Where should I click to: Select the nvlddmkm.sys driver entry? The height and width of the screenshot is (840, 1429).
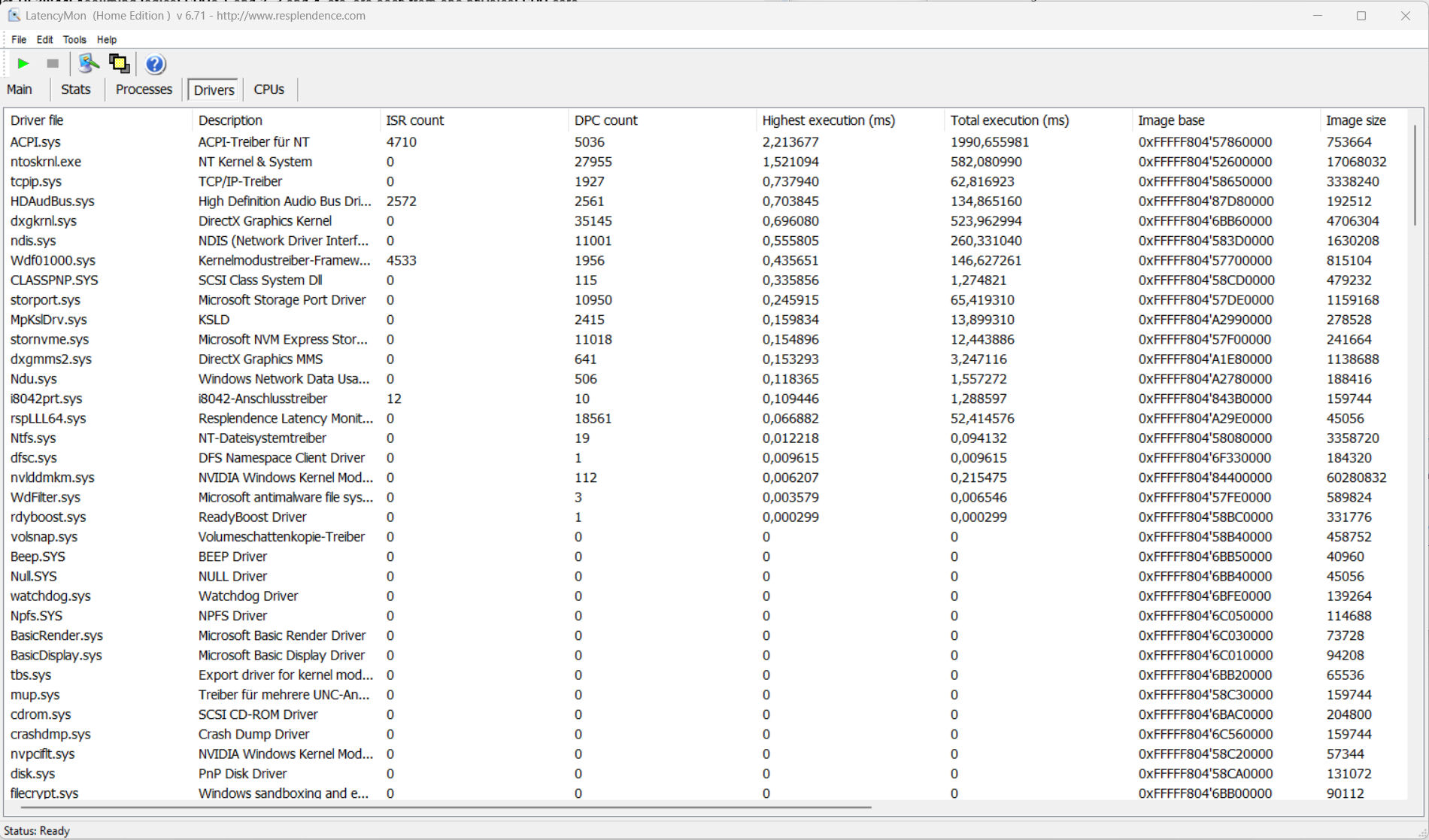(52, 478)
